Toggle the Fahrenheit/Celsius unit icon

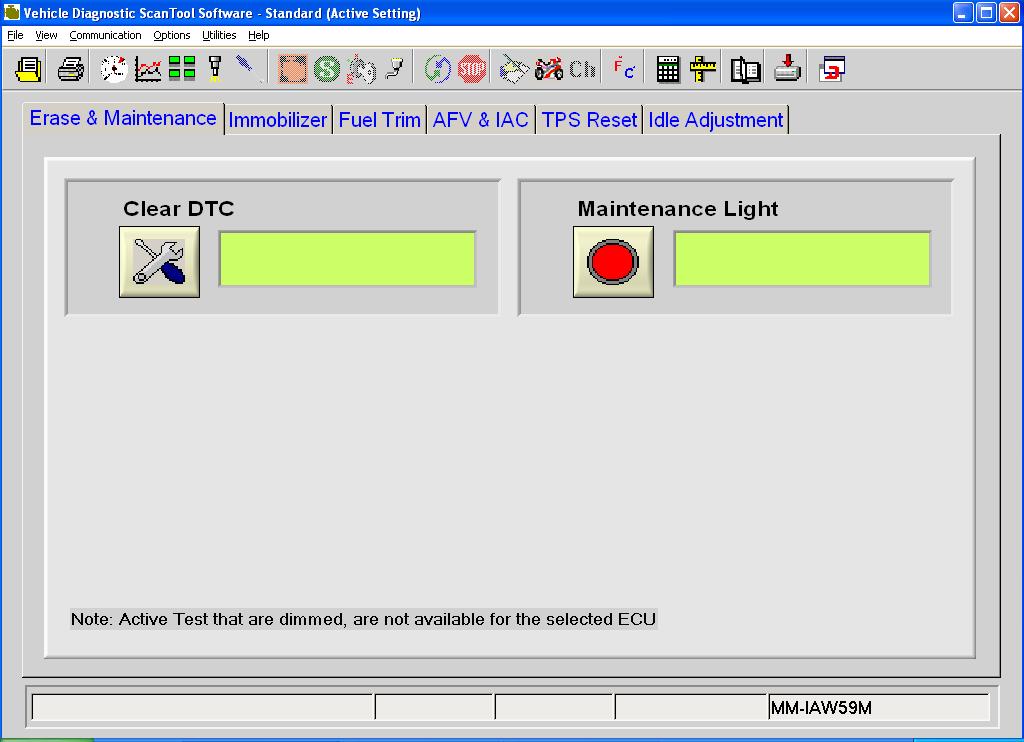(x=624, y=69)
